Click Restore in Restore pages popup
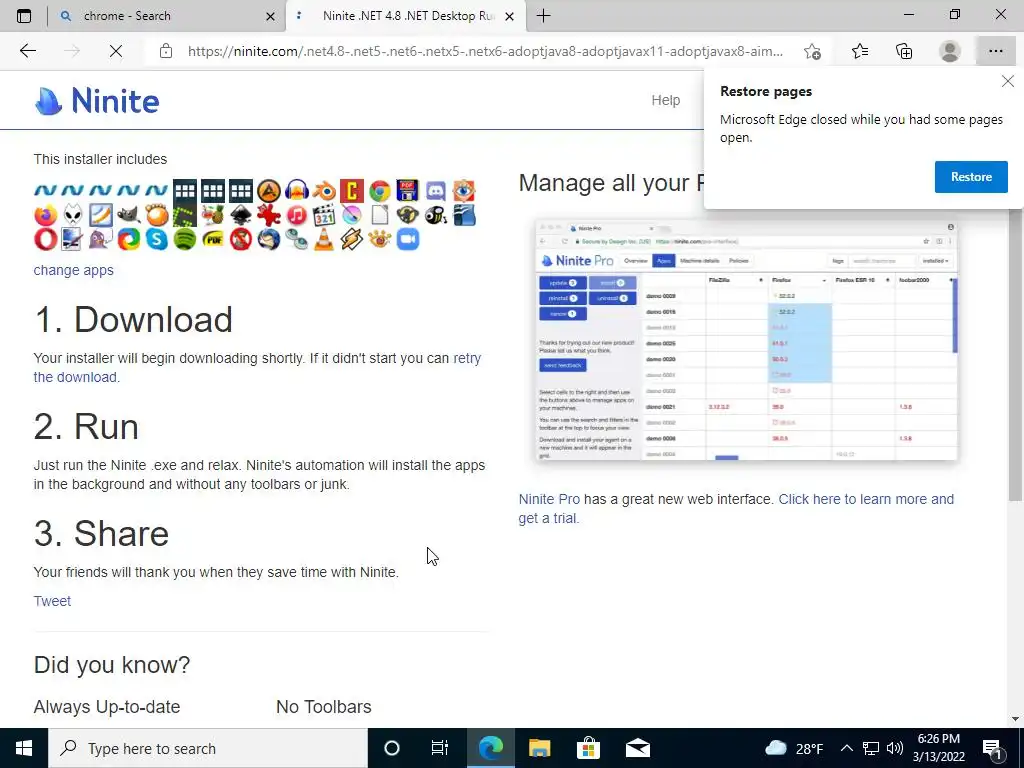Viewport: 1024px width, 768px height. click(971, 177)
